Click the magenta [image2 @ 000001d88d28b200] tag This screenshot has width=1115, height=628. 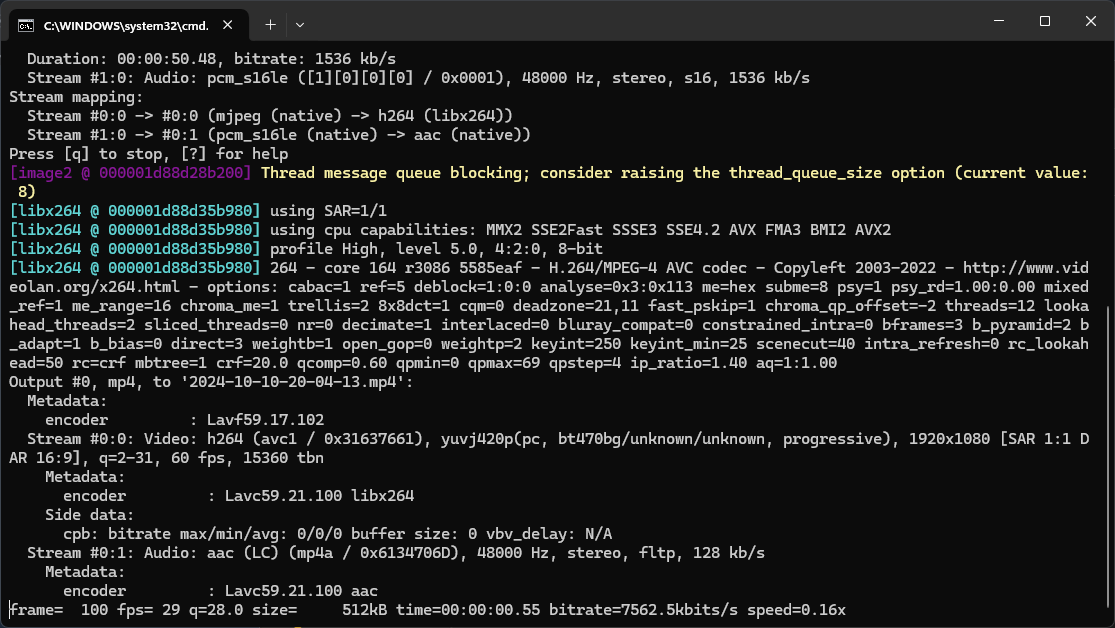[x=131, y=173]
